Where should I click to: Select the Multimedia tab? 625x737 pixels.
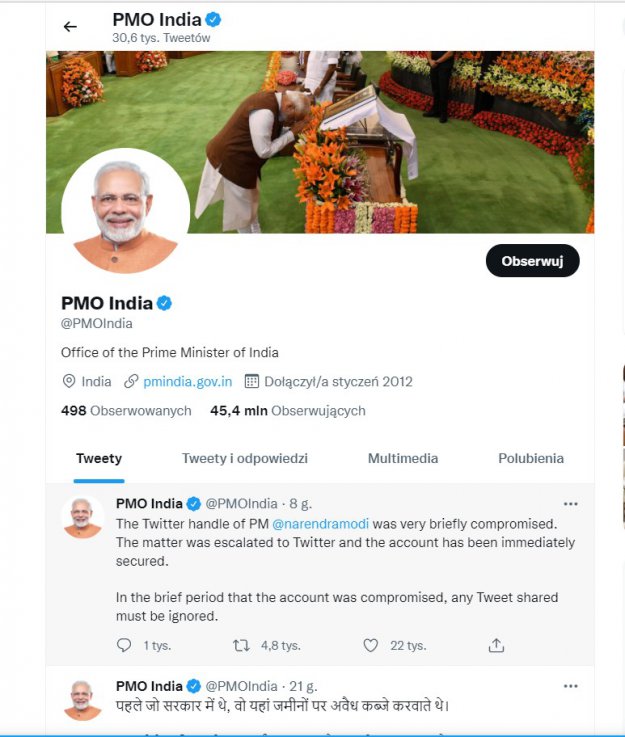[403, 458]
